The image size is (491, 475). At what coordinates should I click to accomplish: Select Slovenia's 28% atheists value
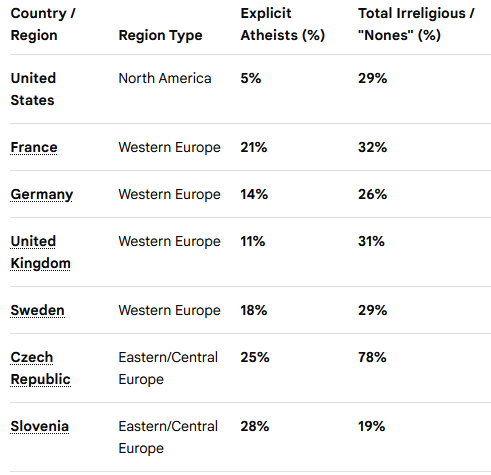pyautogui.click(x=255, y=426)
